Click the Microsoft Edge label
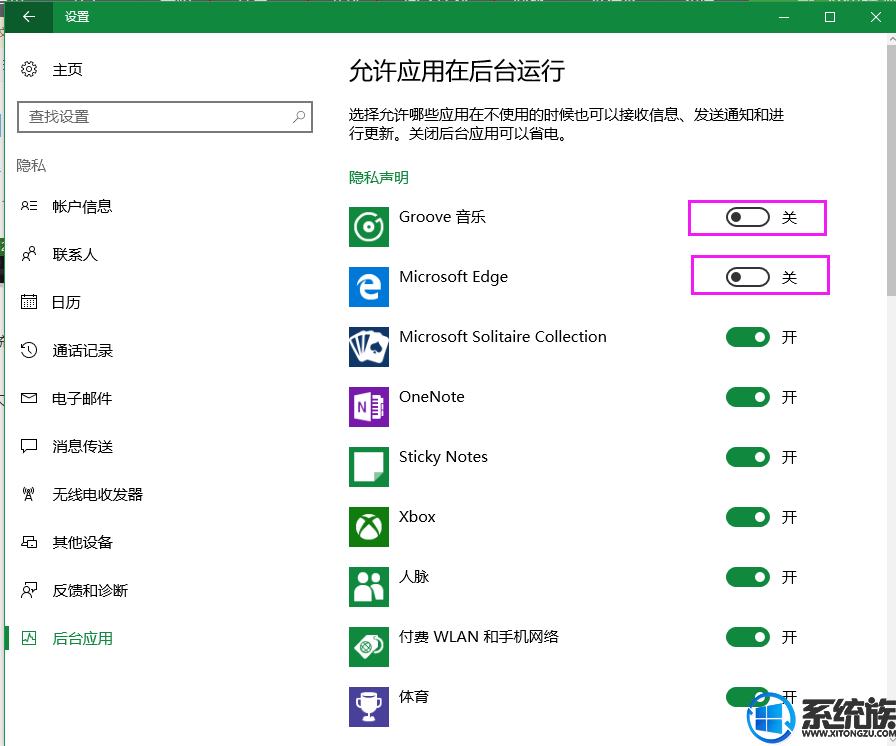This screenshot has height=746, width=896. (453, 277)
